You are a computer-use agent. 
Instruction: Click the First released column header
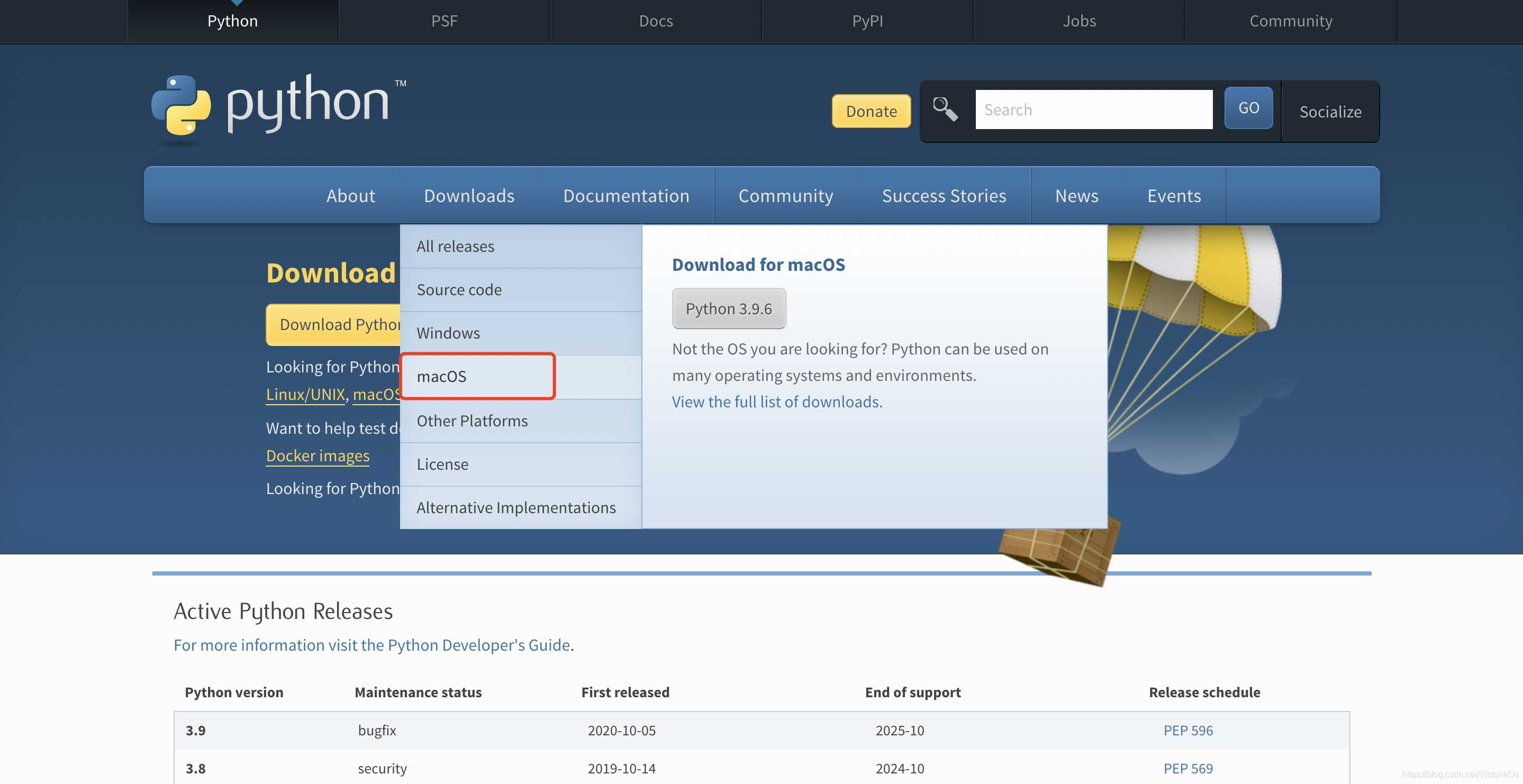(625, 692)
